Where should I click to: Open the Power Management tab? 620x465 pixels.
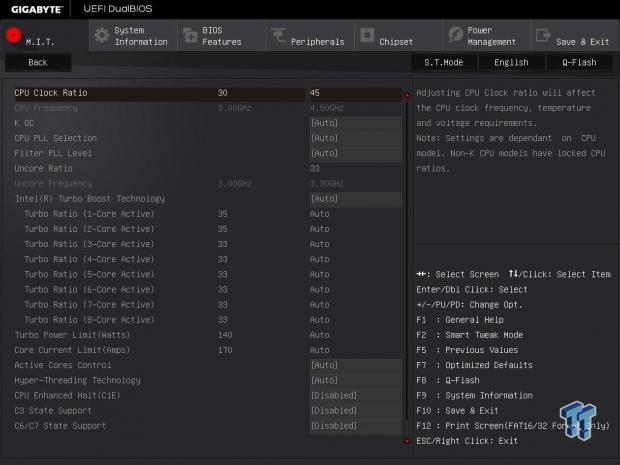point(491,36)
